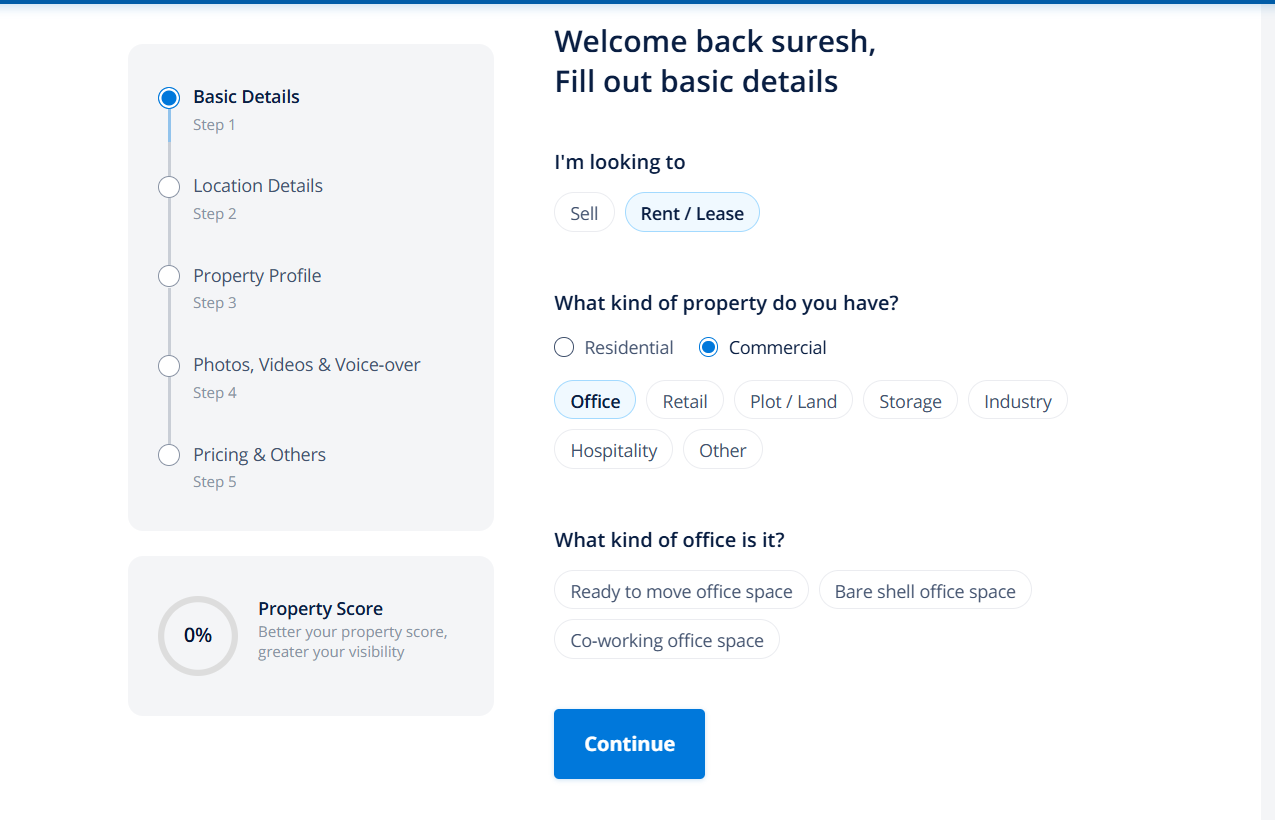
Task: Open the Pricing & Others step
Action: [x=259, y=455]
